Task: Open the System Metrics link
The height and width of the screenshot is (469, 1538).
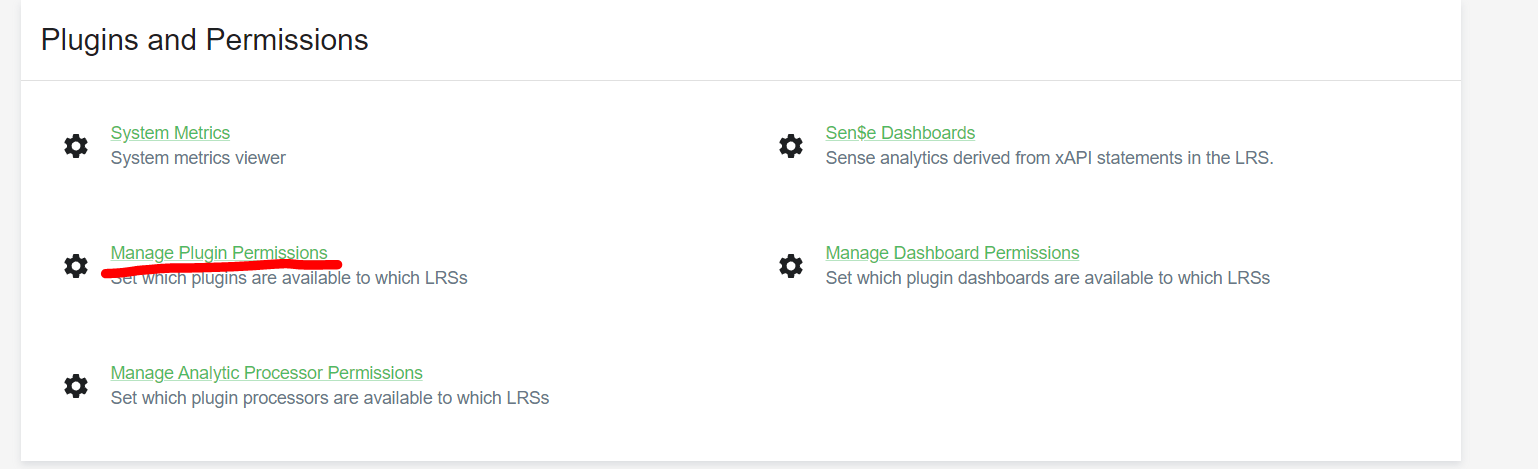Action: point(170,133)
